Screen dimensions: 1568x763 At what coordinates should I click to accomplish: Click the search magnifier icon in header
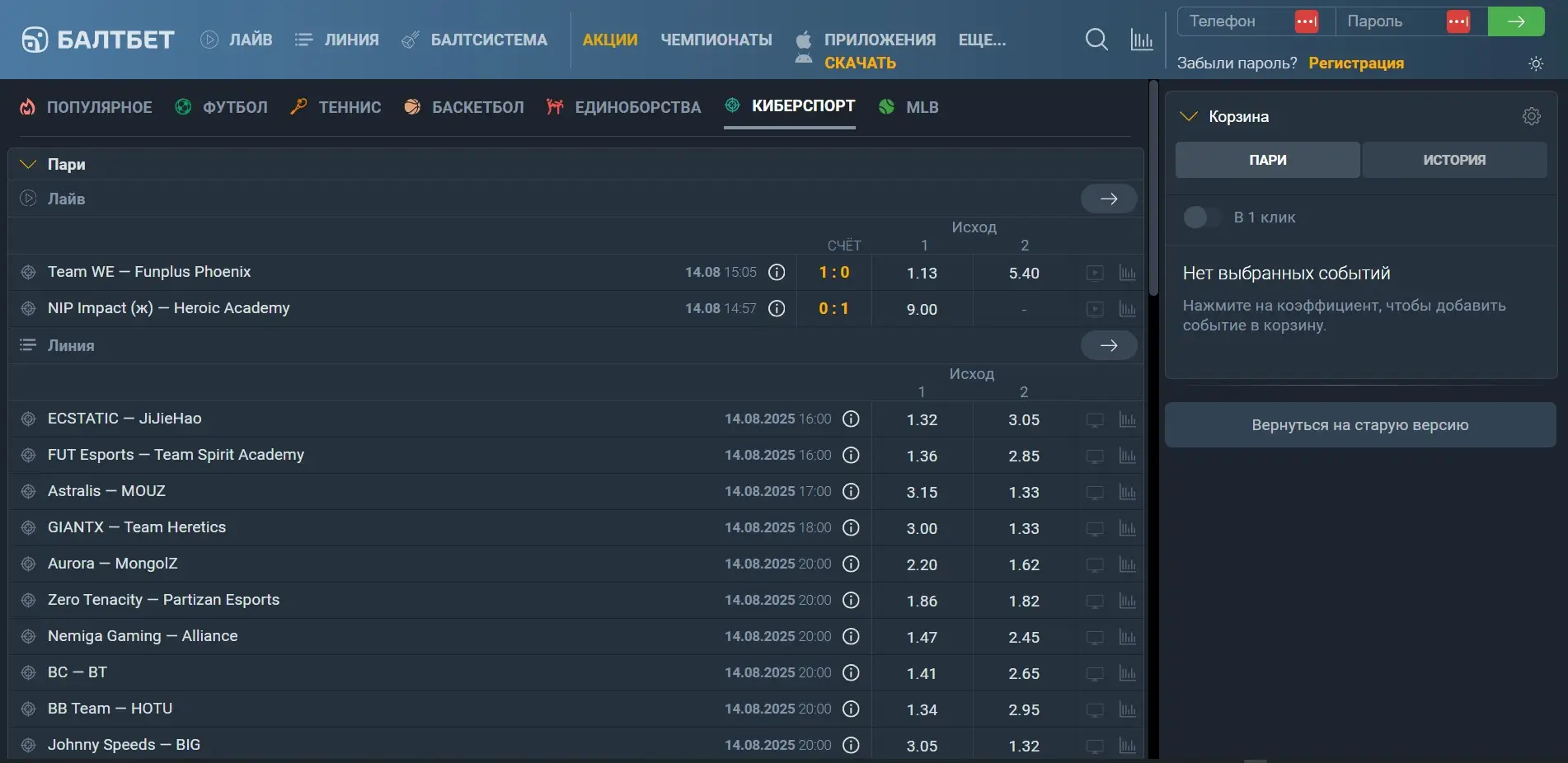click(x=1096, y=40)
